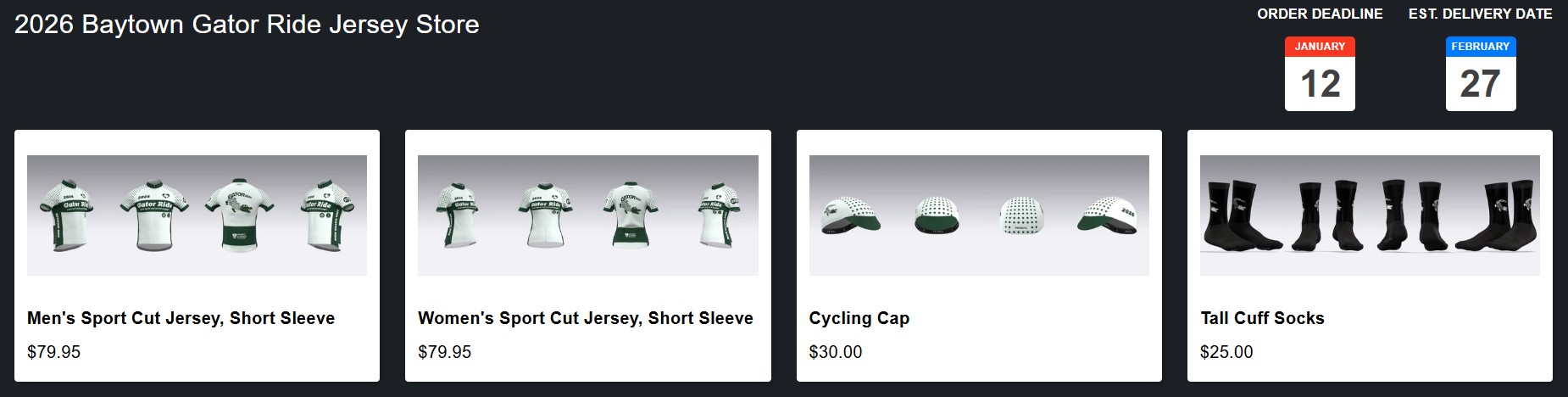The image size is (1568, 397).
Task: Open the Cycling Cap product title
Action: tap(859, 318)
